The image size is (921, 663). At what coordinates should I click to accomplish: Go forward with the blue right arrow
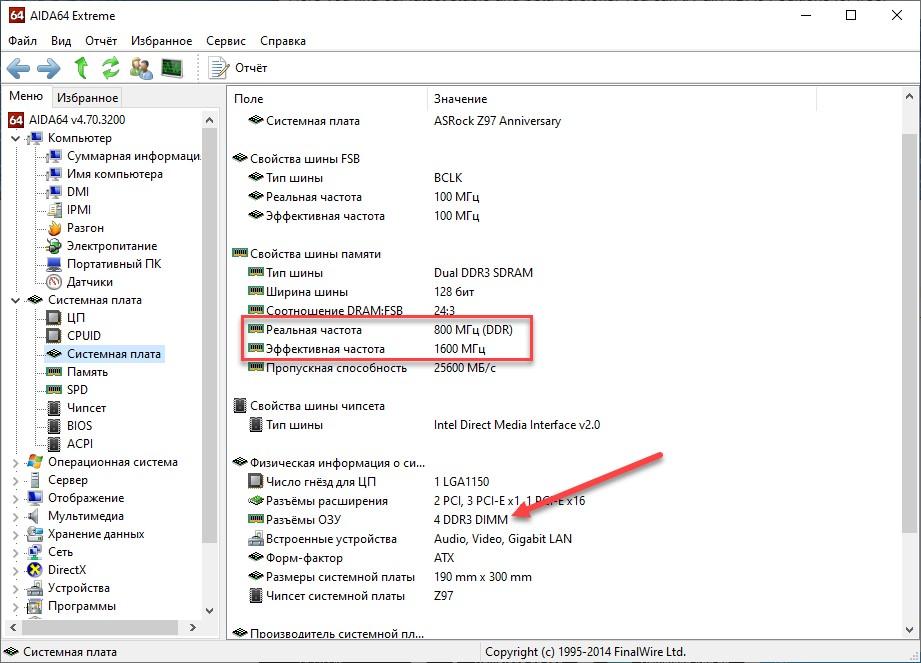tap(48, 69)
